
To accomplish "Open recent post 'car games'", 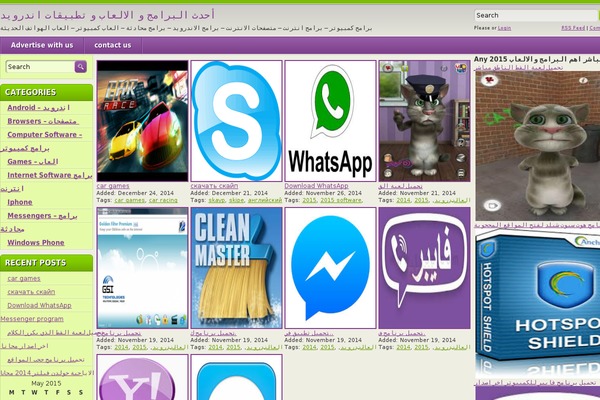I will (24, 278).
